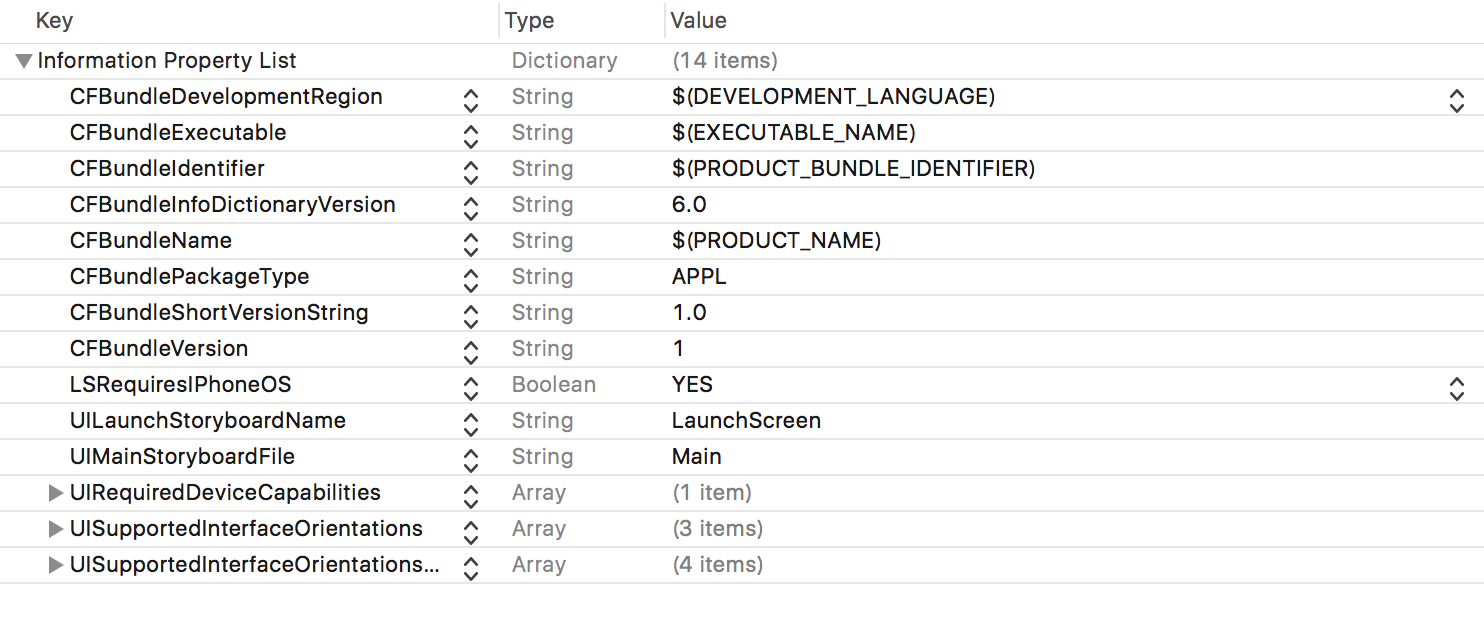Expand the UISupportedInterfaceOrientations array

click(57, 528)
